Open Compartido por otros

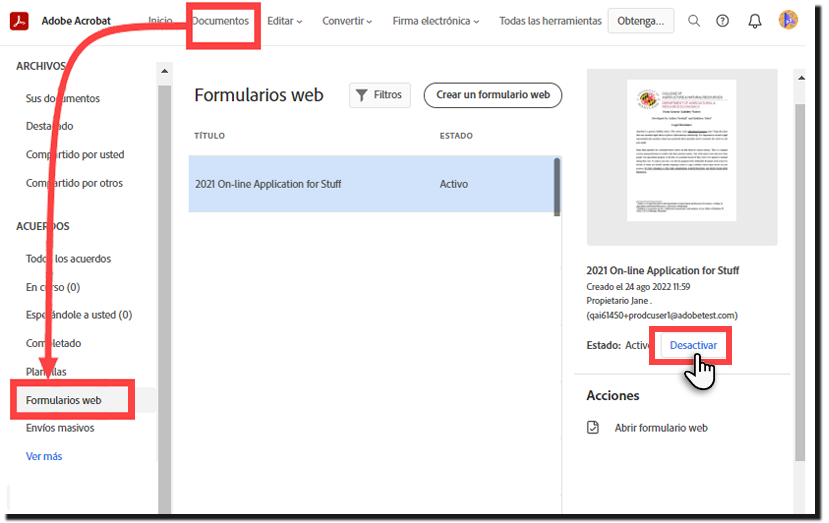coord(75,183)
